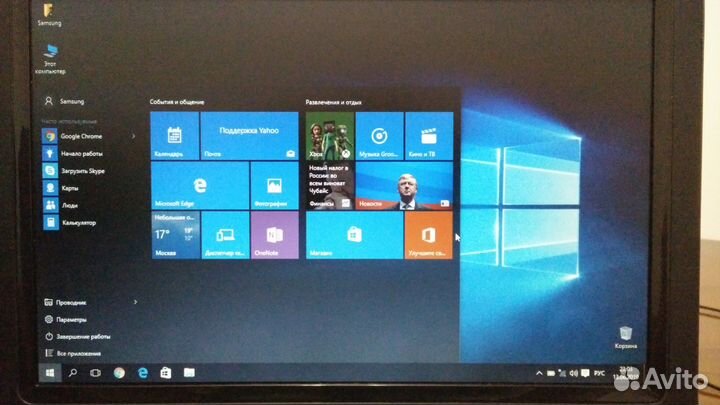This screenshot has width=720, height=405.
Task: Open the Mail tile showing Поддержка Yahoo
Action: [x=249, y=136]
